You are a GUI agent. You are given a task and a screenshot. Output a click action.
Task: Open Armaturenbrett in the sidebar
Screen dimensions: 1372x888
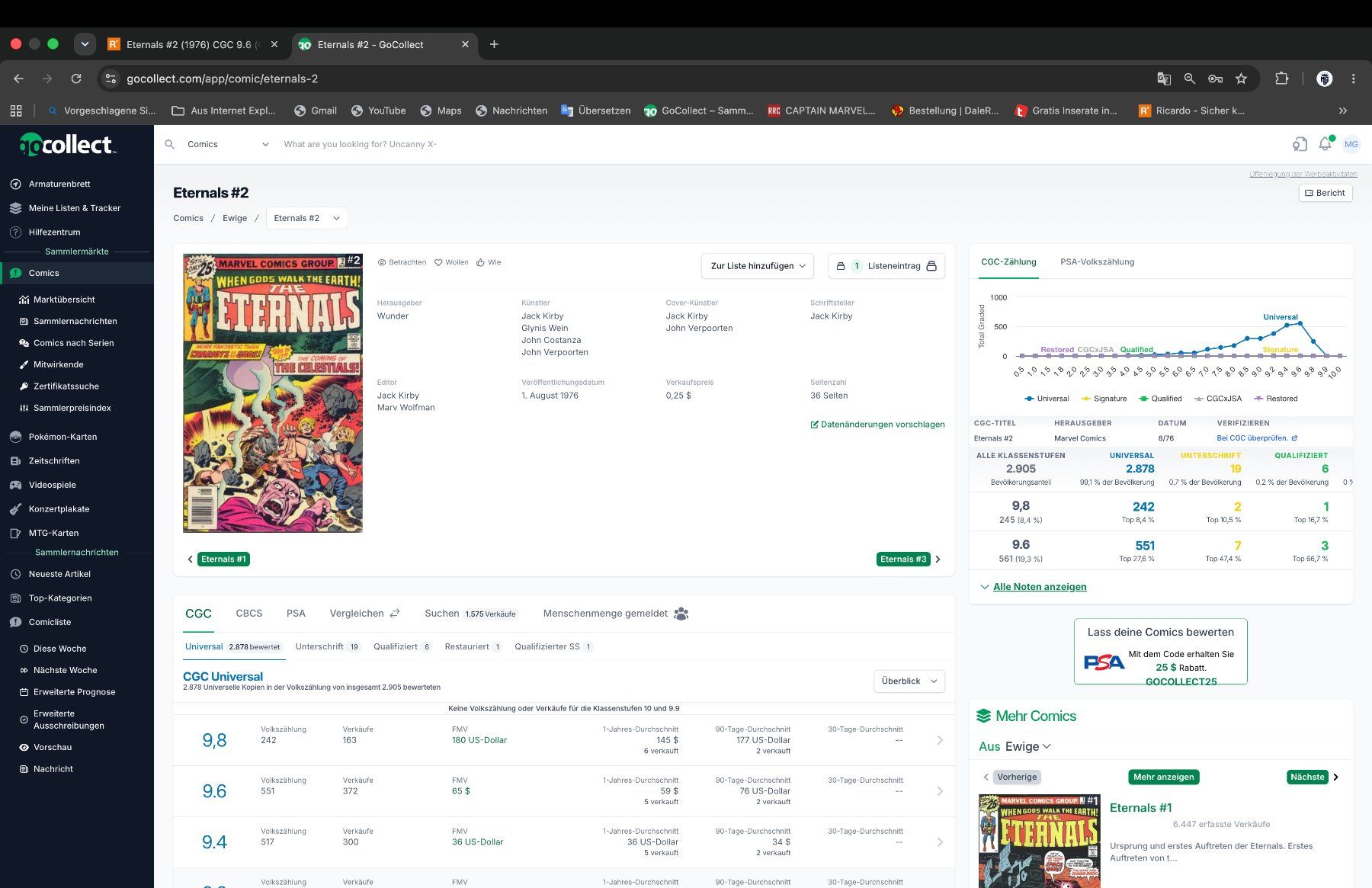coord(59,184)
